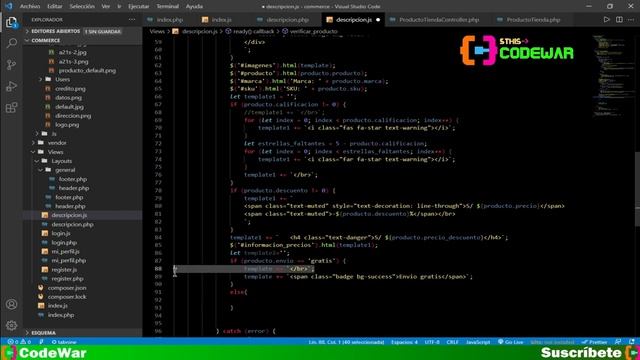Open the Manage gear icon
The width and height of the screenshot is (640, 360).
11,325
